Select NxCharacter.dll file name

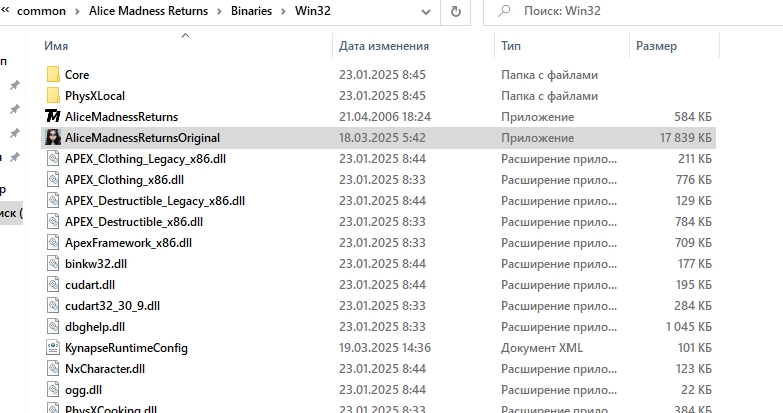tap(105, 369)
